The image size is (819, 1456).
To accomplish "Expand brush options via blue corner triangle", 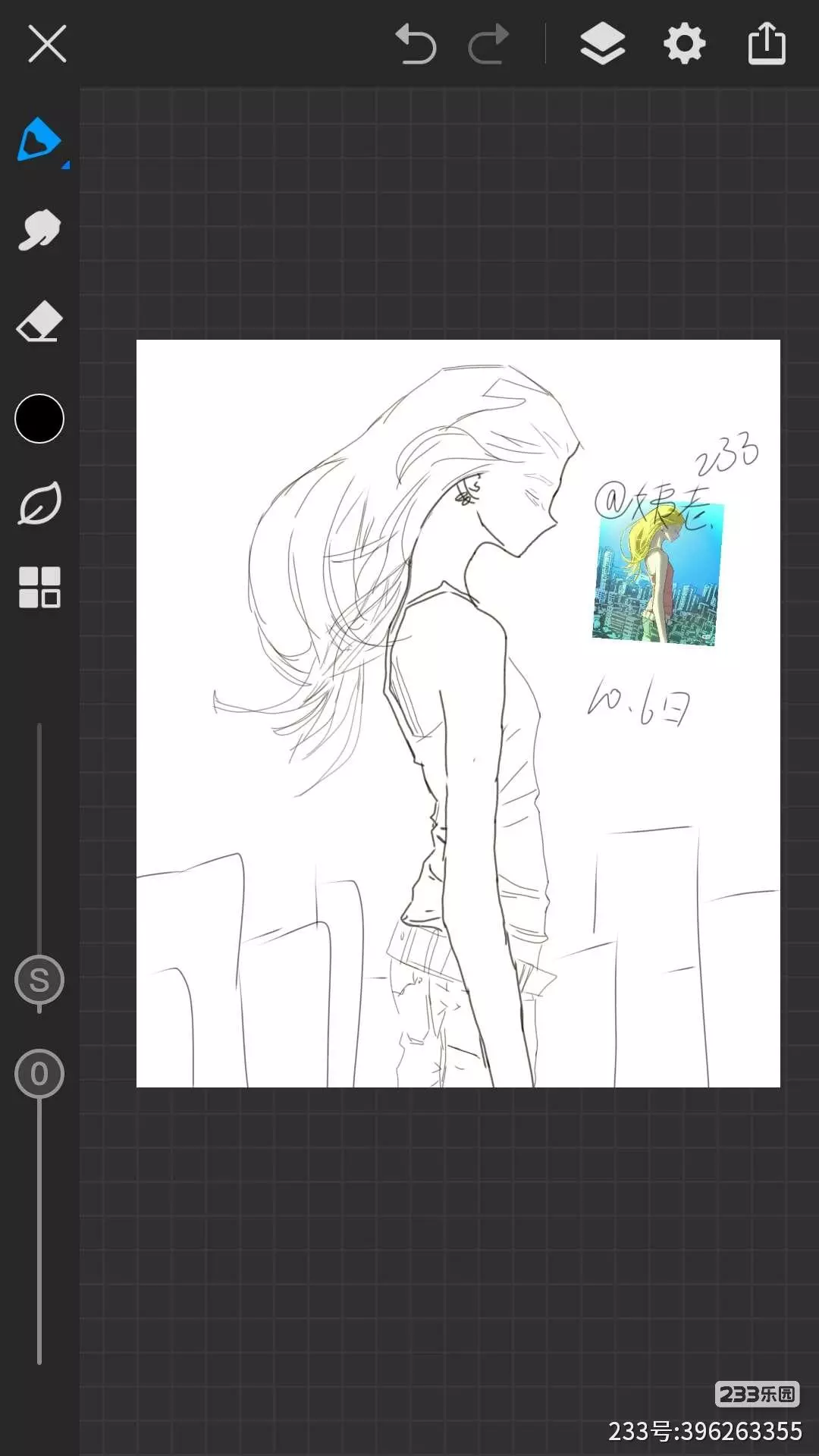I will click(x=66, y=165).
